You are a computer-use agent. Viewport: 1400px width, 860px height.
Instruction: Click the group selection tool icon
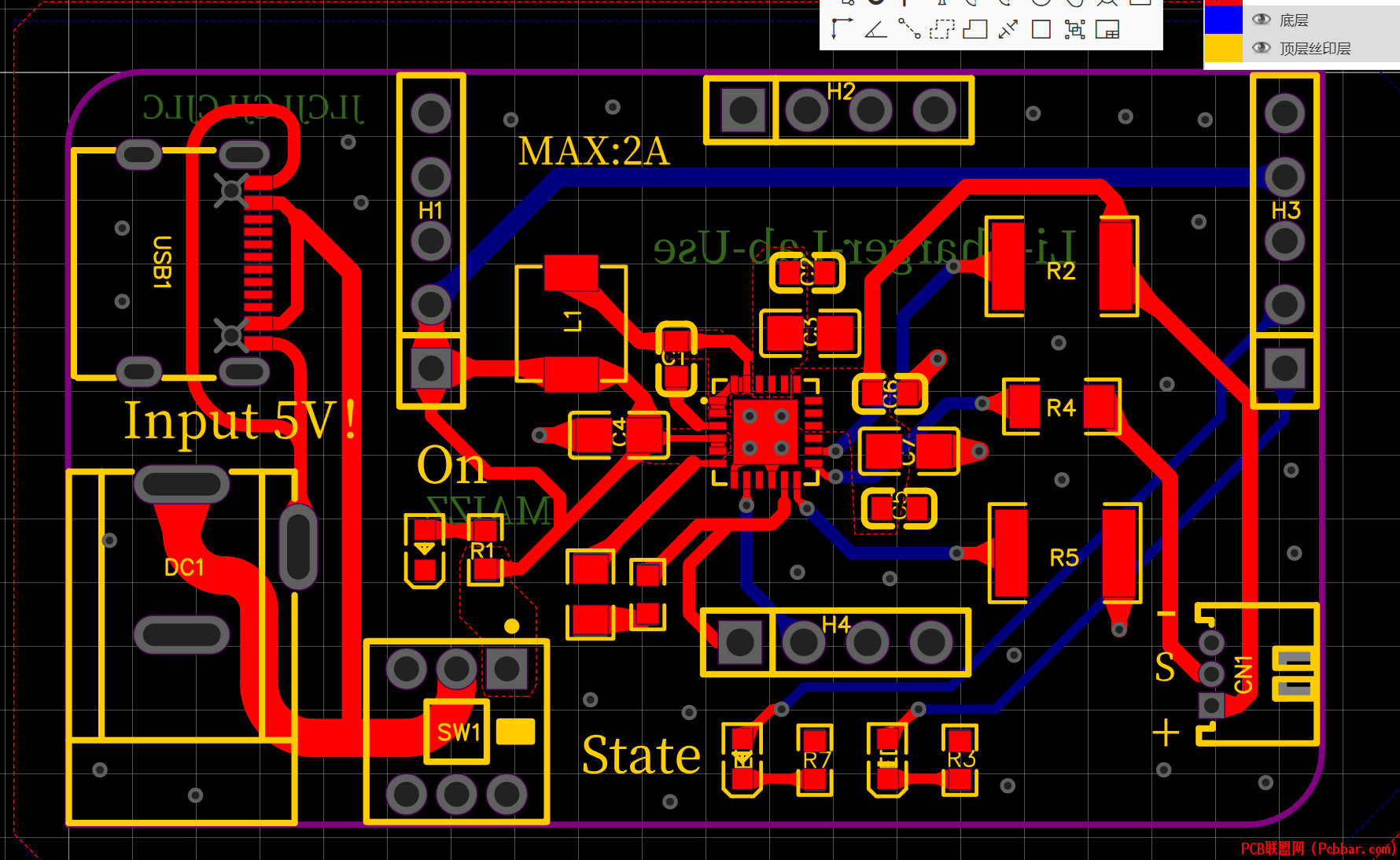[1074, 30]
